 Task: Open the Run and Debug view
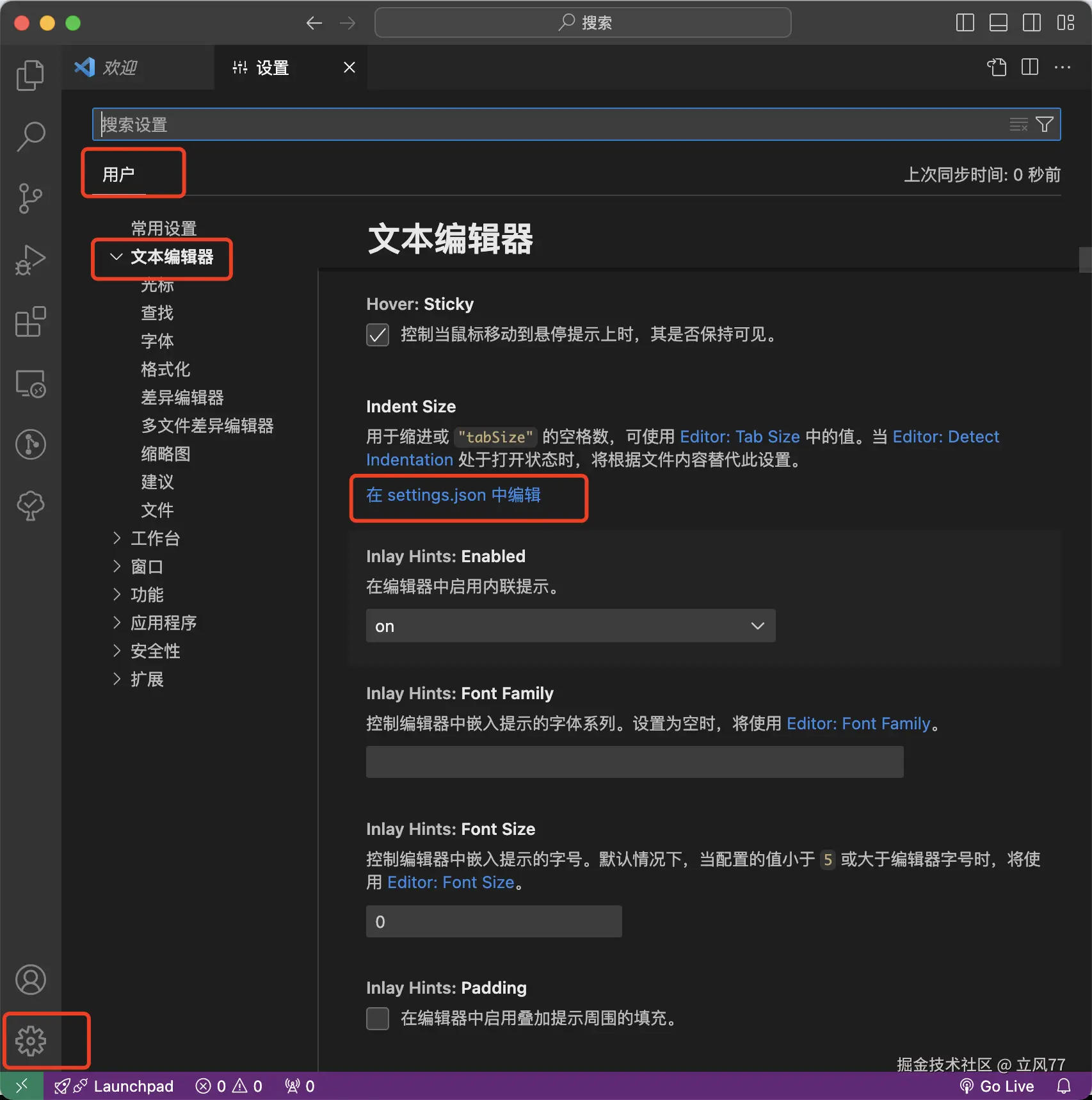click(x=30, y=260)
